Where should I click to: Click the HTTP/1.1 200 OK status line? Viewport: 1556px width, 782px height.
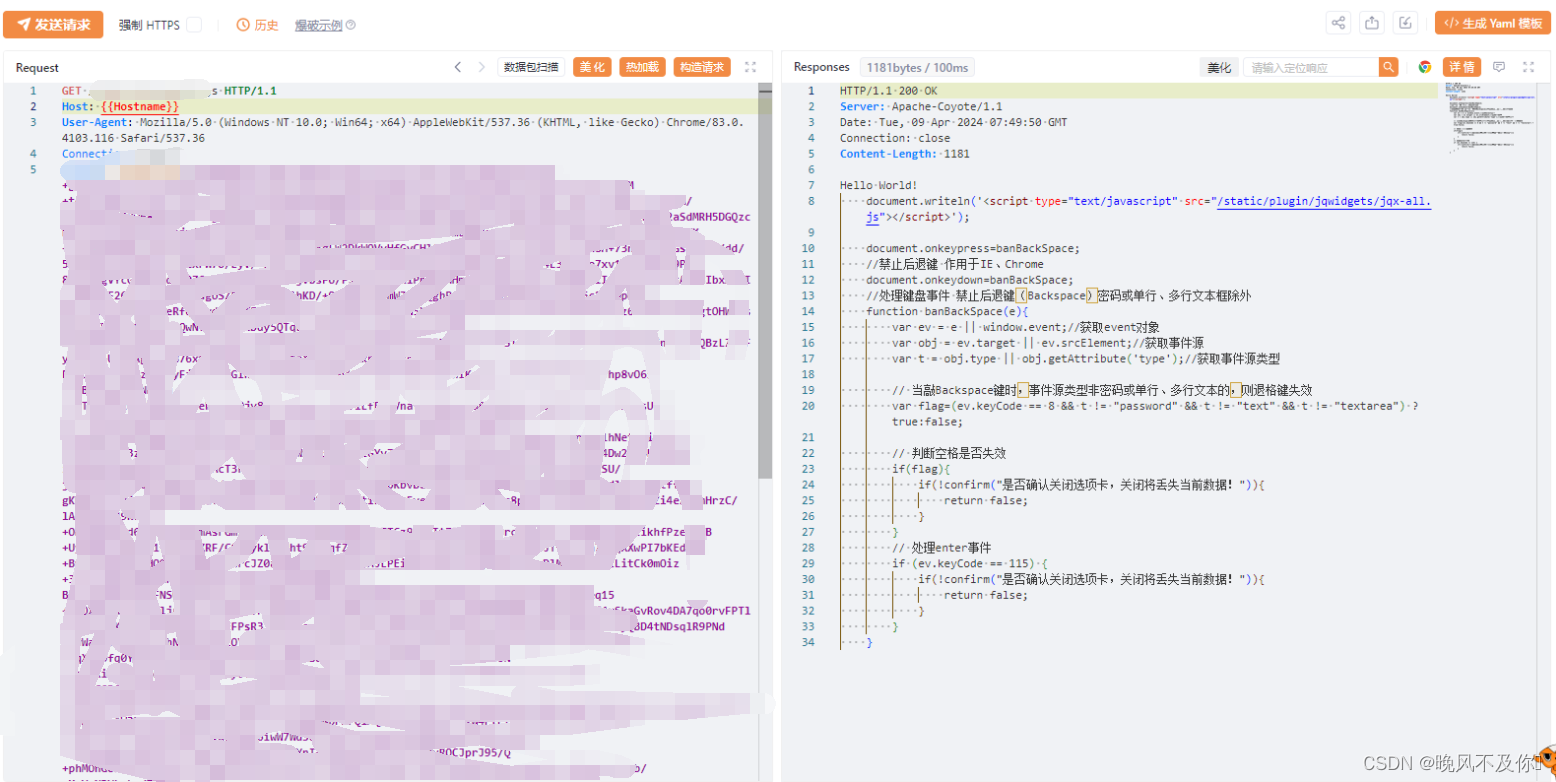(x=888, y=90)
